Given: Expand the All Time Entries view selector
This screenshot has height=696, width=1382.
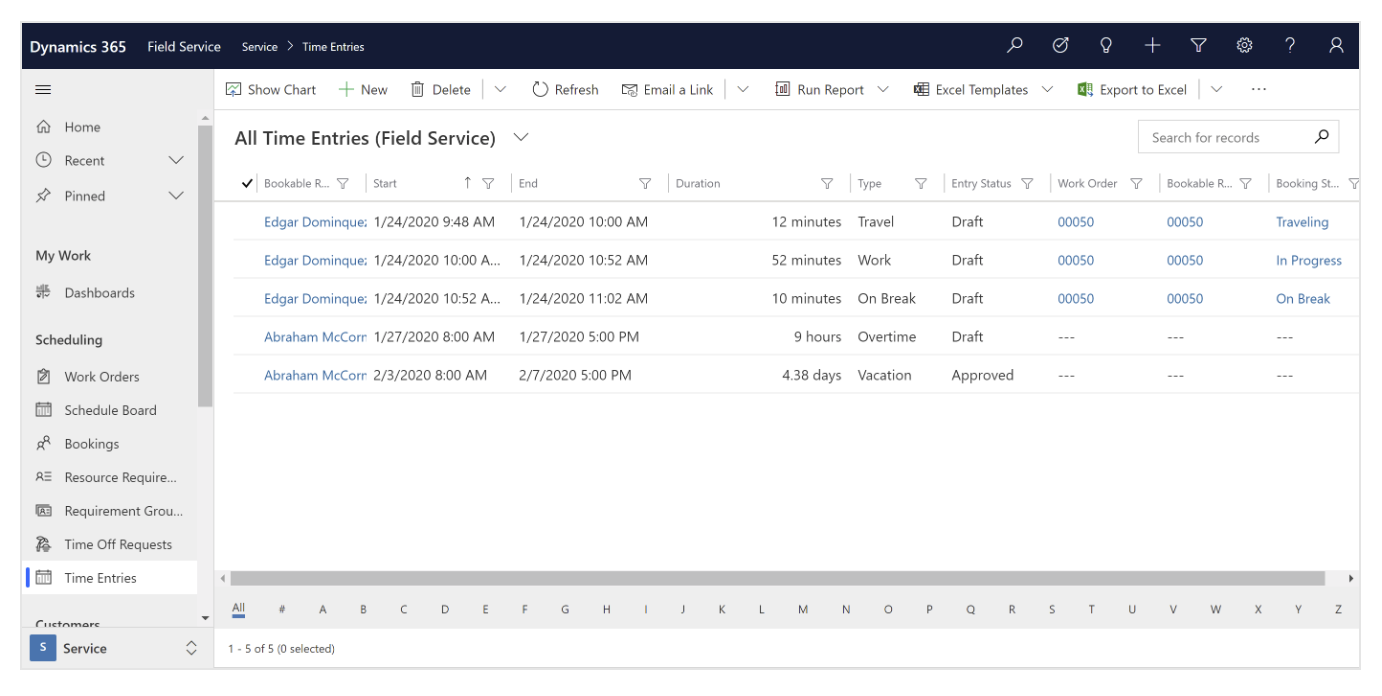Looking at the screenshot, I should pos(521,138).
